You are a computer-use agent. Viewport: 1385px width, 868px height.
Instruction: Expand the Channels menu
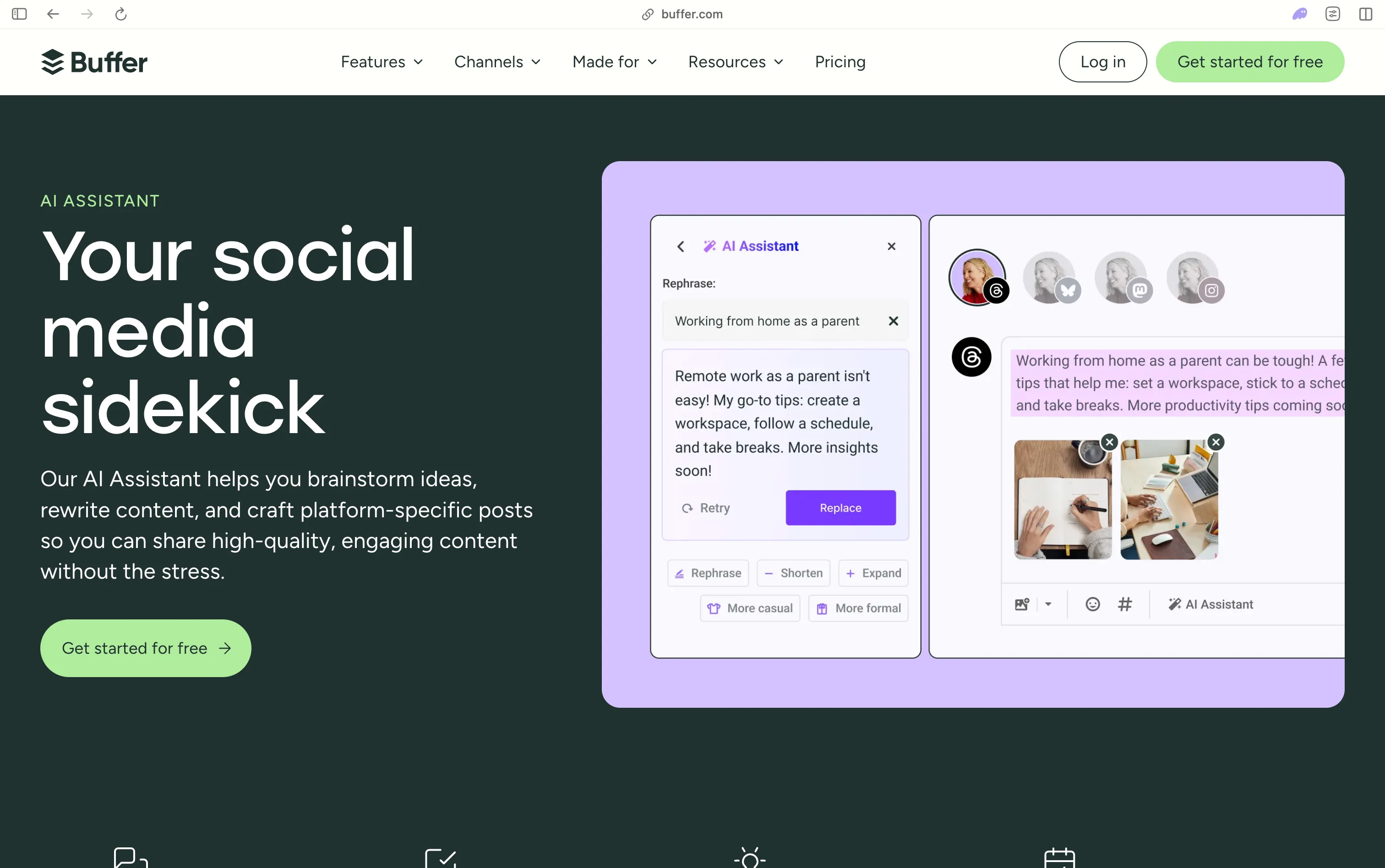coord(498,62)
